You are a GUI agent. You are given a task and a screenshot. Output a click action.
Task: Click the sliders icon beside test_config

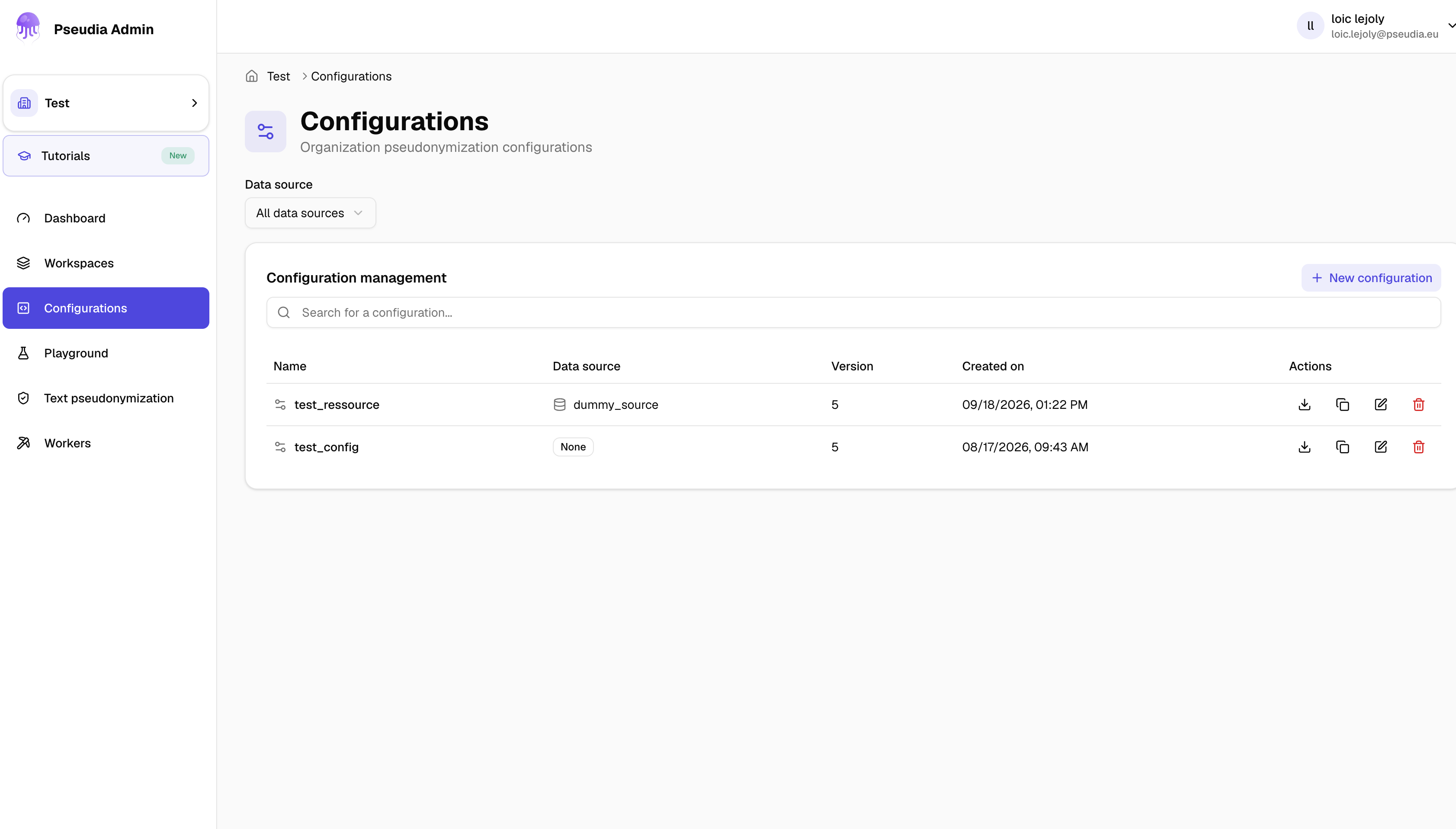pos(280,447)
